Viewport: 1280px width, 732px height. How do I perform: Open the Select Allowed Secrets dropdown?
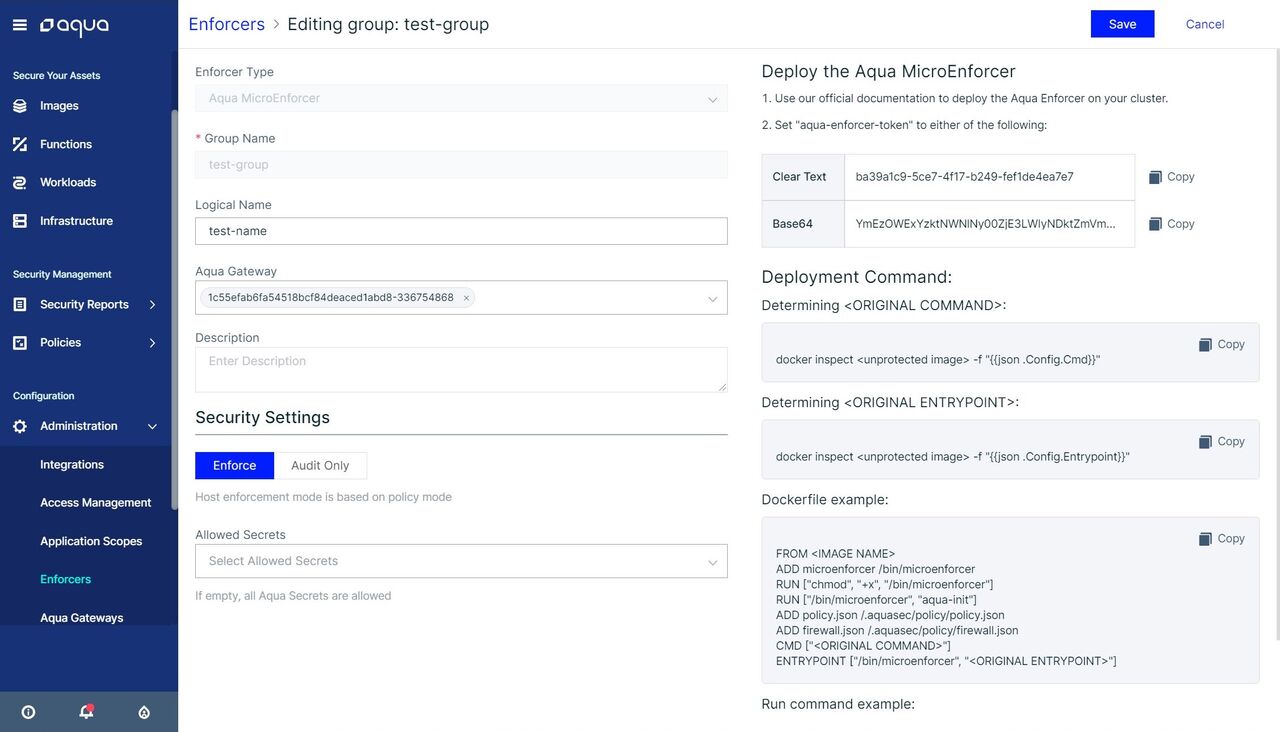pyautogui.click(x=461, y=561)
